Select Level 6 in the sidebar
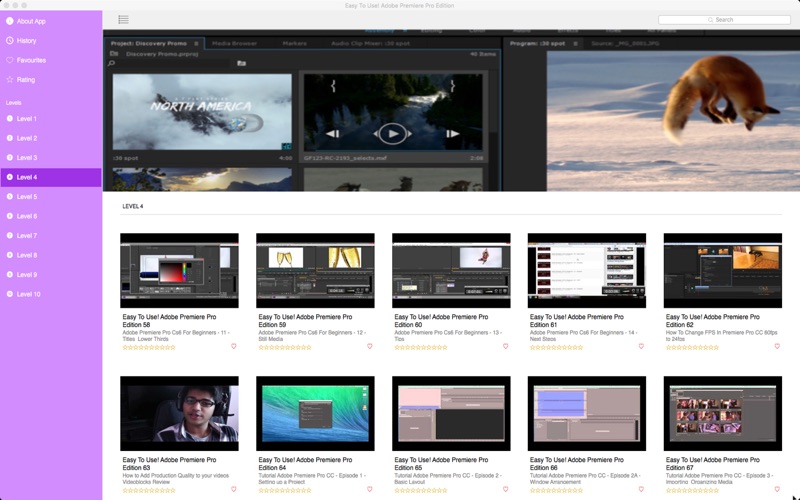Image resolution: width=800 pixels, height=500 pixels. 51,216
